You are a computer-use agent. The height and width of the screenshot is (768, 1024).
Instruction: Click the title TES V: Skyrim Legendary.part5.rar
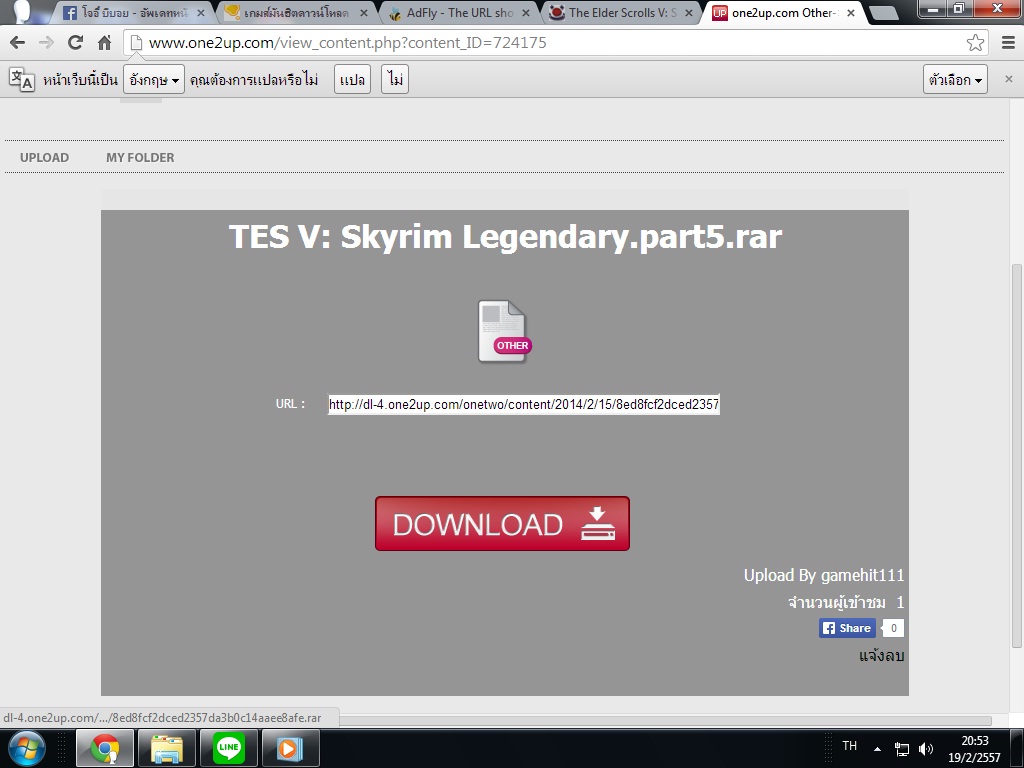click(x=505, y=236)
